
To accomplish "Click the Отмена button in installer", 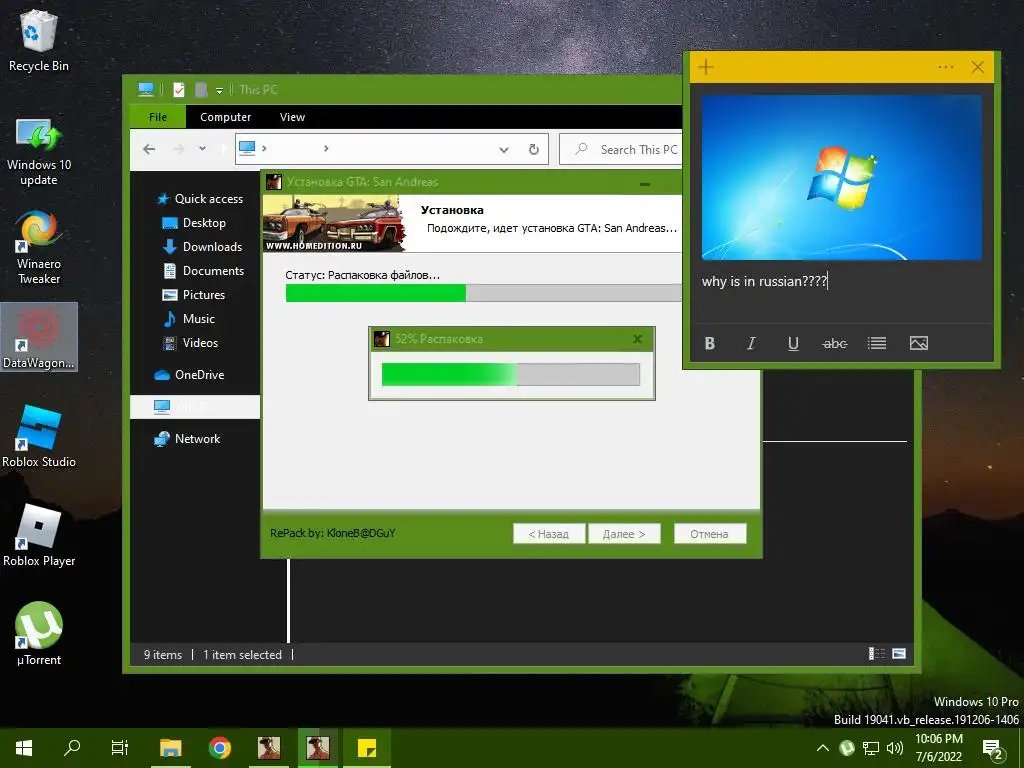I will click(710, 534).
